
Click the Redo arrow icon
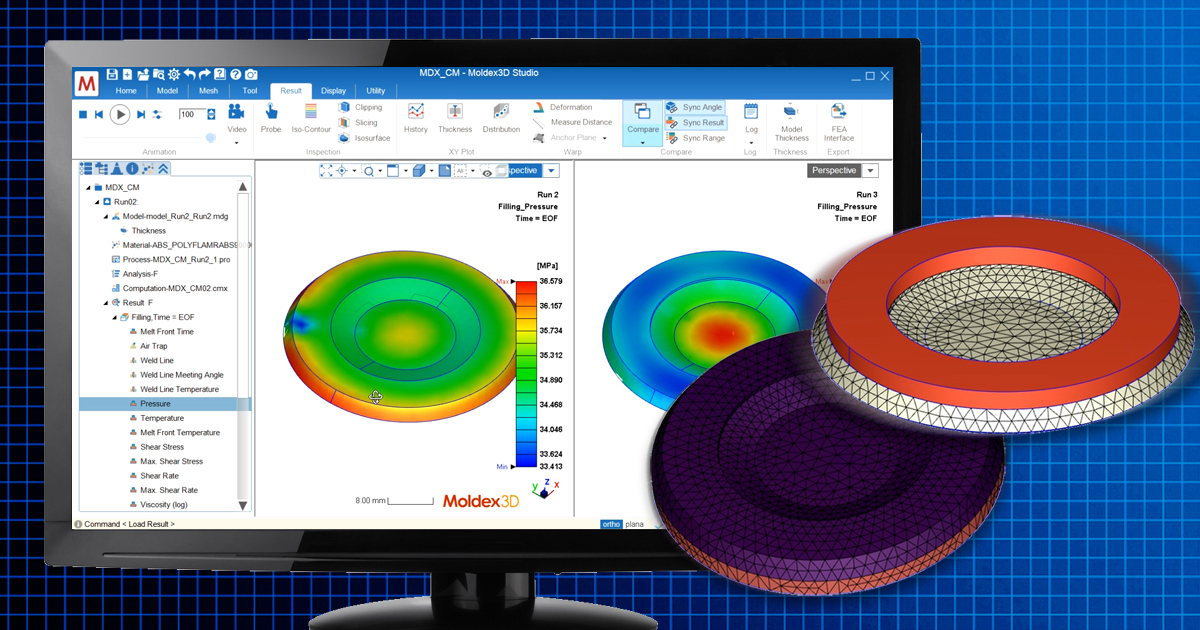[x=204, y=75]
